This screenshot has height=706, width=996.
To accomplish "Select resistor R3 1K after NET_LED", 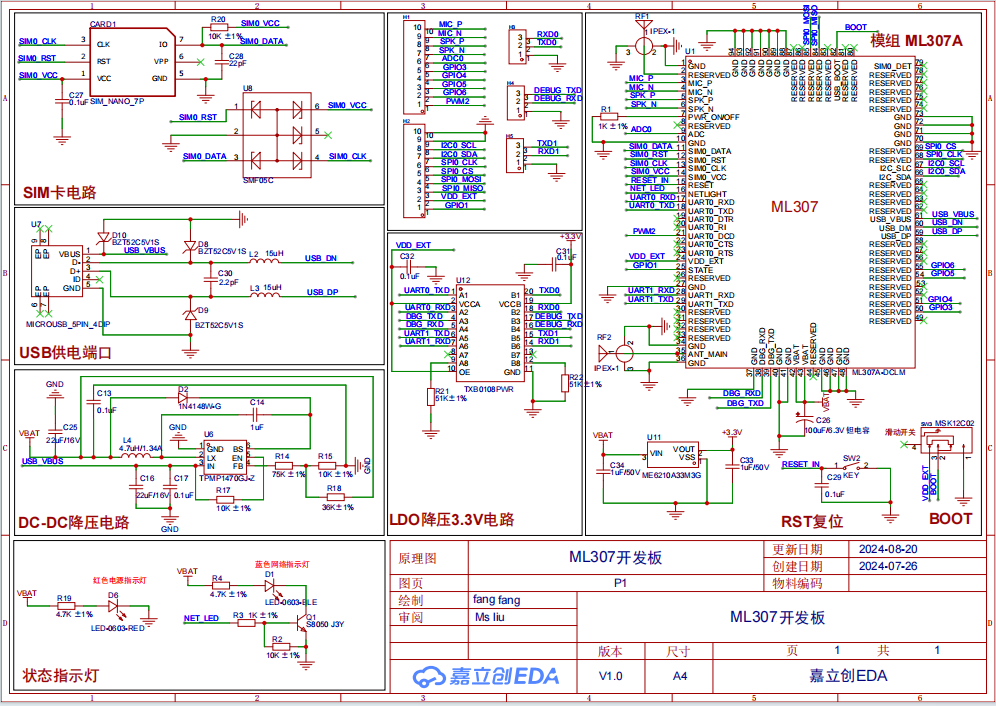I will pyautogui.click(x=246, y=623).
